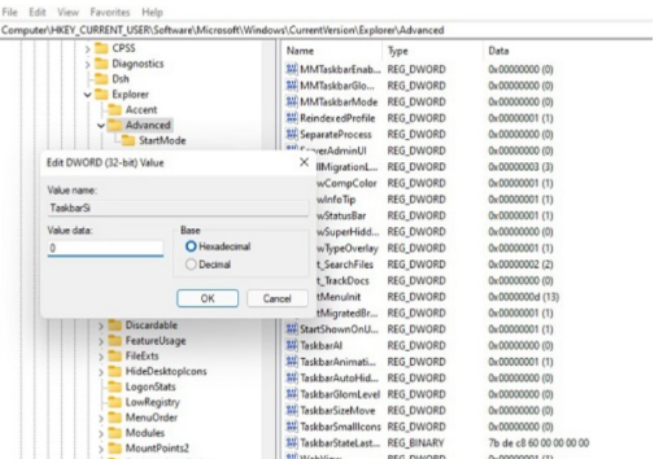
Task: Select the Diagnostics folder icon
Action: click(x=101, y=63)
